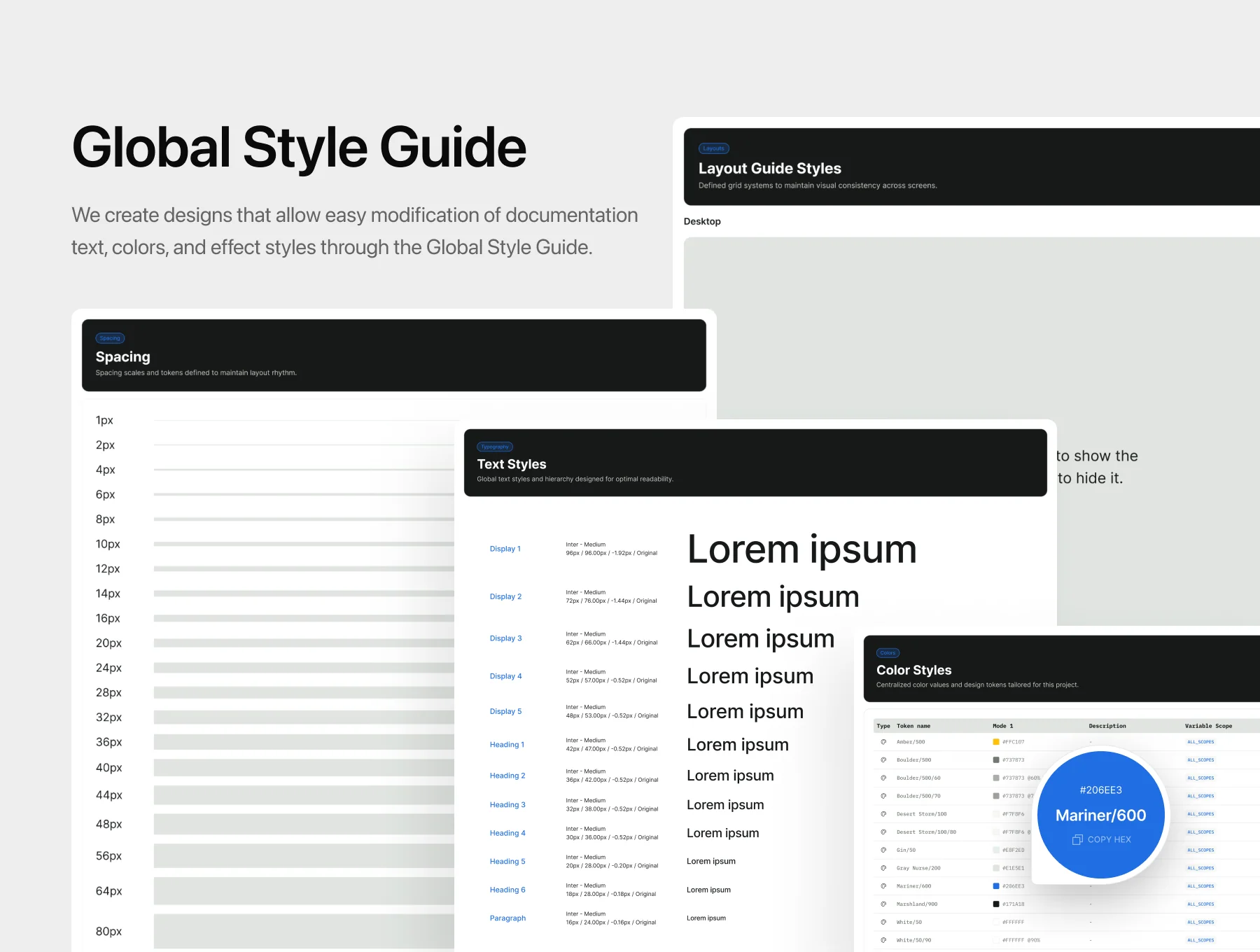Click the Mode 1 column header
The height and width of the screenshot is (952, 1260).
[1003, 726]
